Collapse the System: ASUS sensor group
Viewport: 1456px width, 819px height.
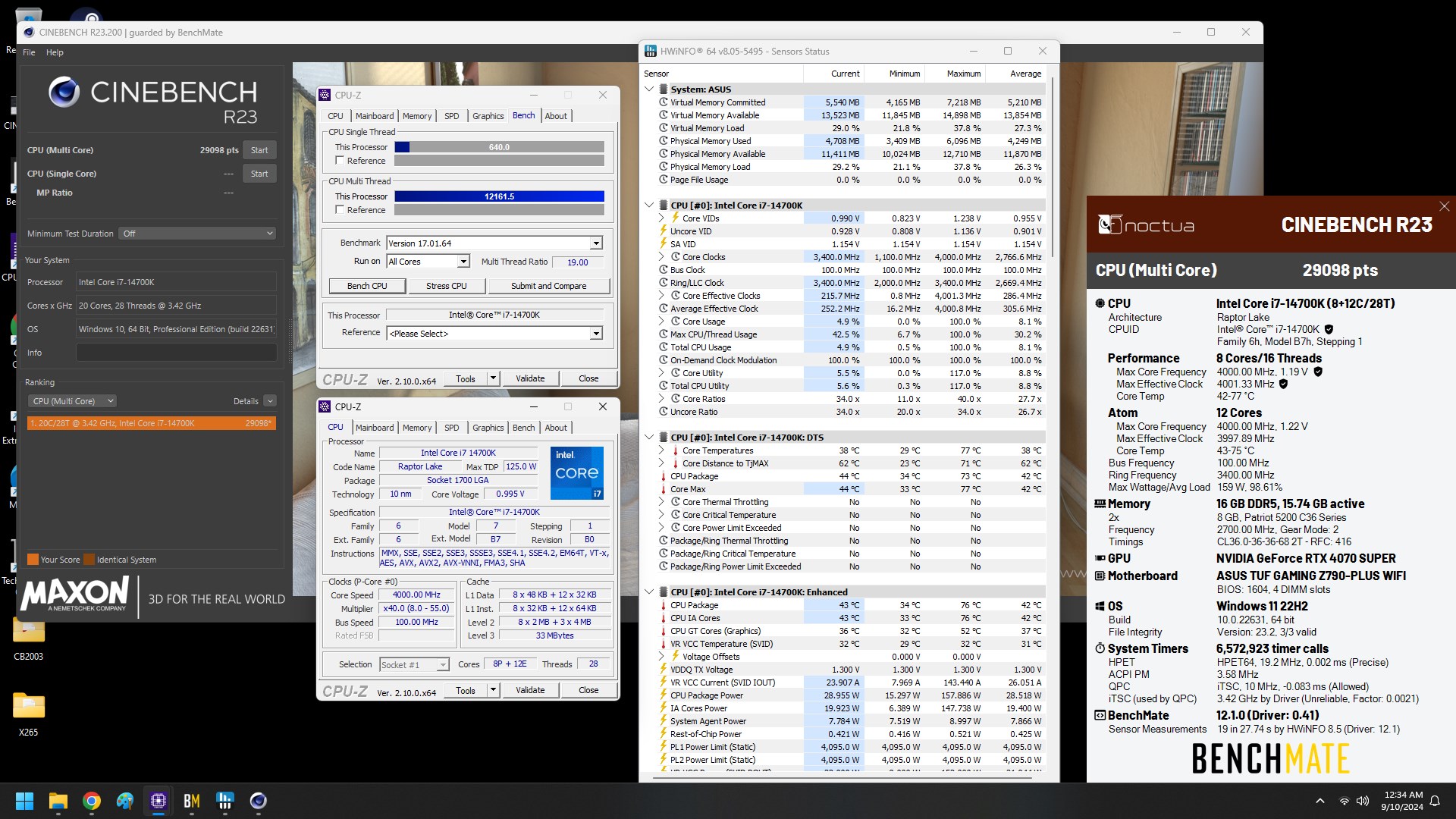coord(649,89)
